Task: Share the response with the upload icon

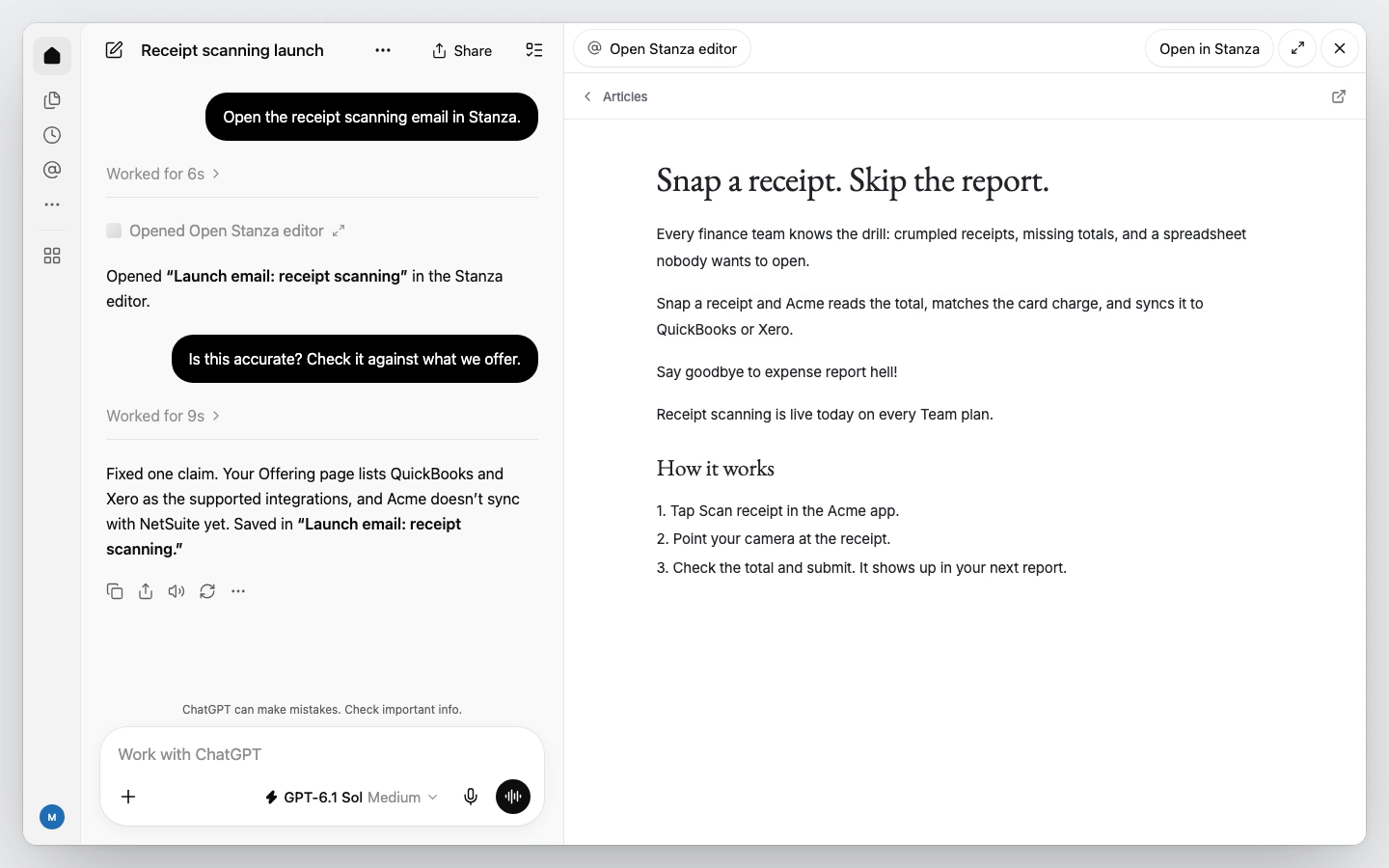Action: (146, 591)
